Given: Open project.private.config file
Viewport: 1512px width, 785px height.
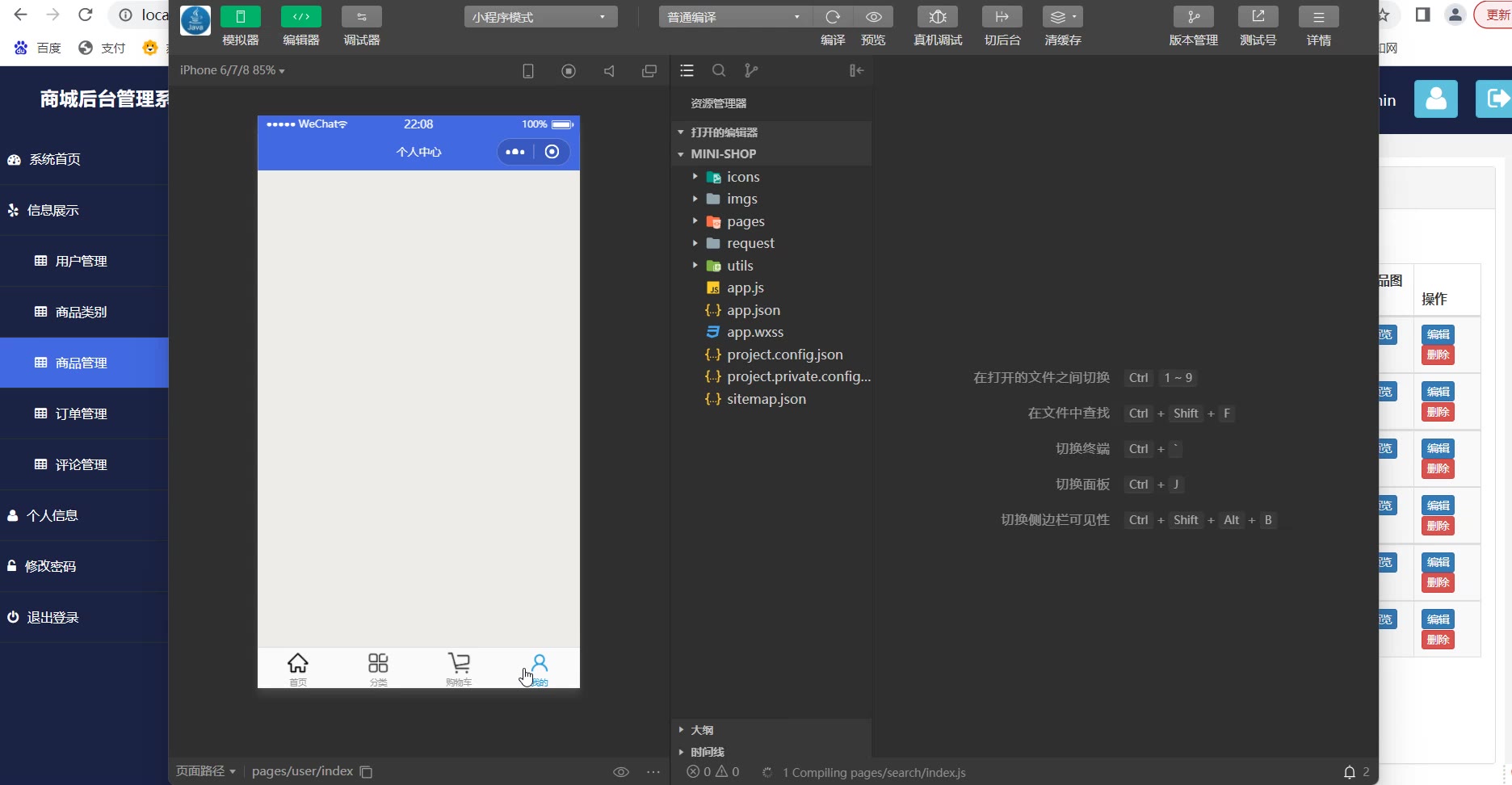Looking at the screenshot, I should 771,376.
